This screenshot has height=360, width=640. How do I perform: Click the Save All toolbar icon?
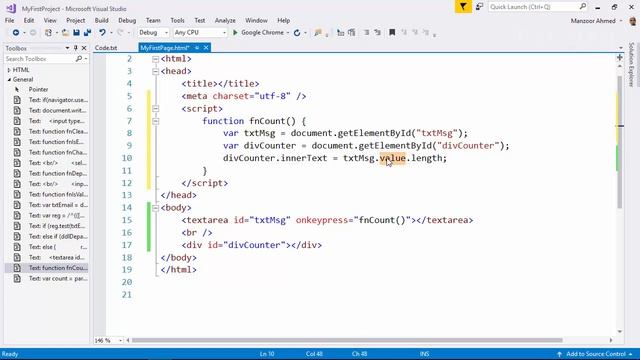[87, 33]
